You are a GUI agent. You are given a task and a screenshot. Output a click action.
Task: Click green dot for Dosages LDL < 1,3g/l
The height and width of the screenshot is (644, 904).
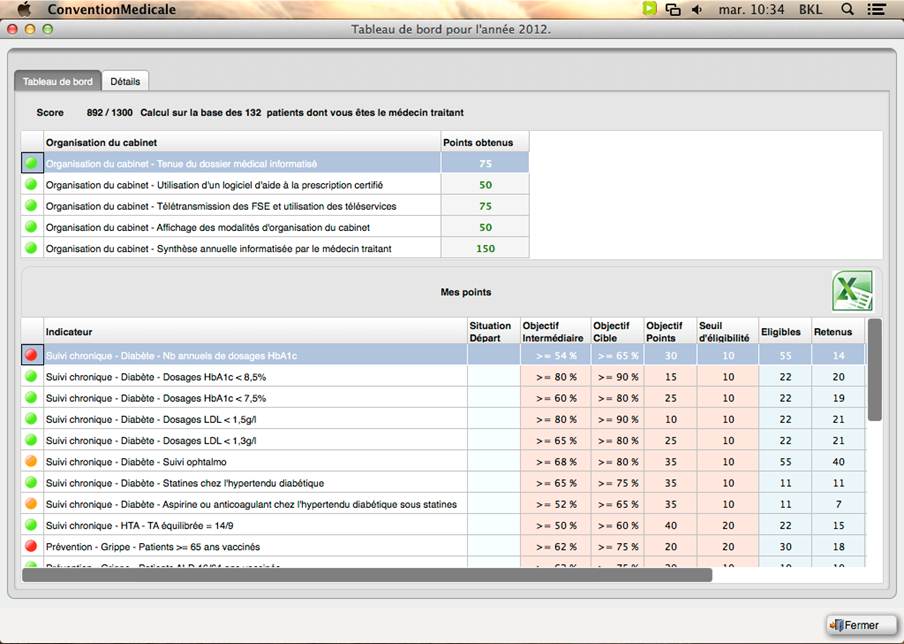pos(32,440)
